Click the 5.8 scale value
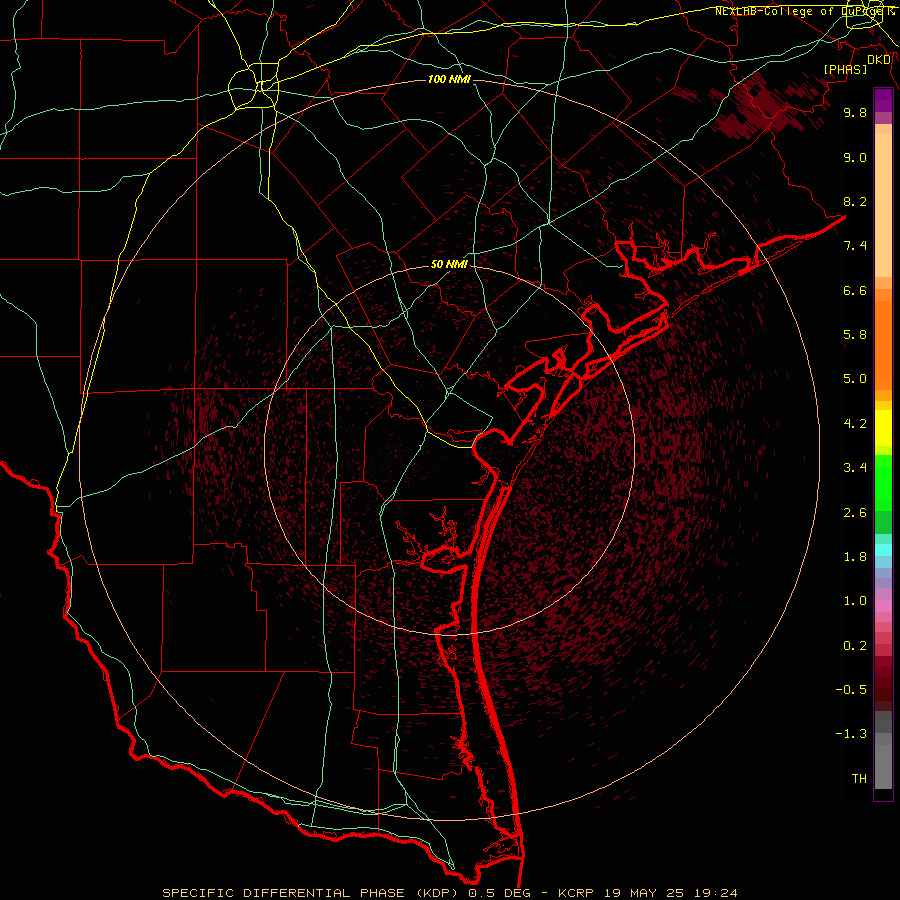Viewport: 900px width, 900px height. (855, 335)
